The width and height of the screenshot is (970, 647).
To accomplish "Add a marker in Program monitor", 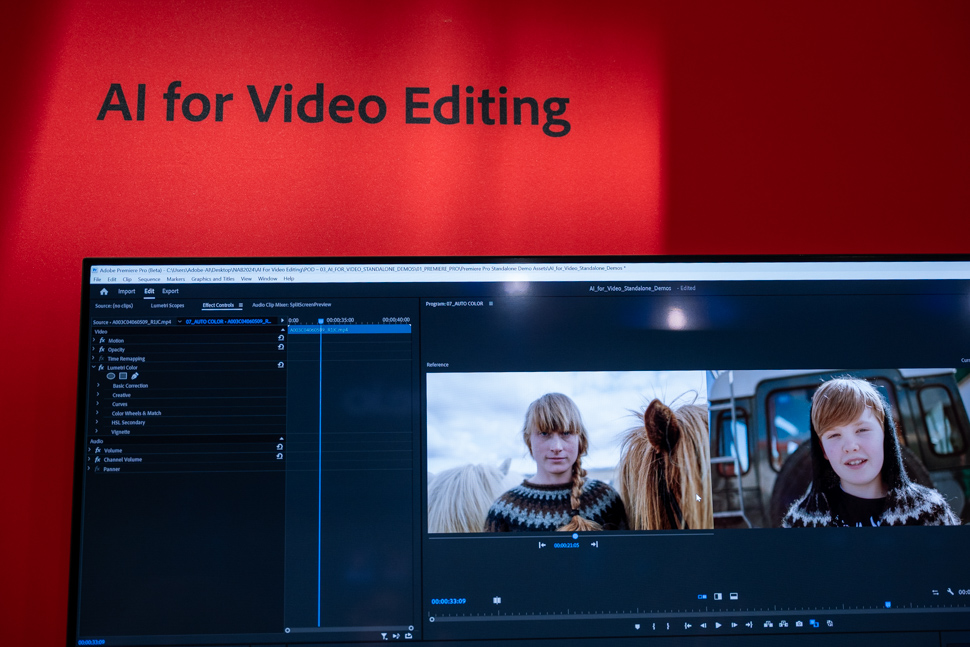I will click(637, 626).
